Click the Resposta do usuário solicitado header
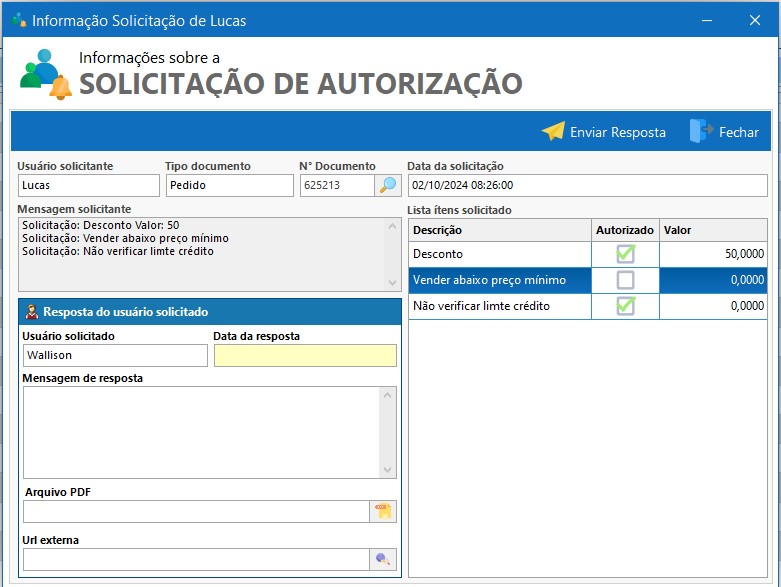 [x=210, y=312]
